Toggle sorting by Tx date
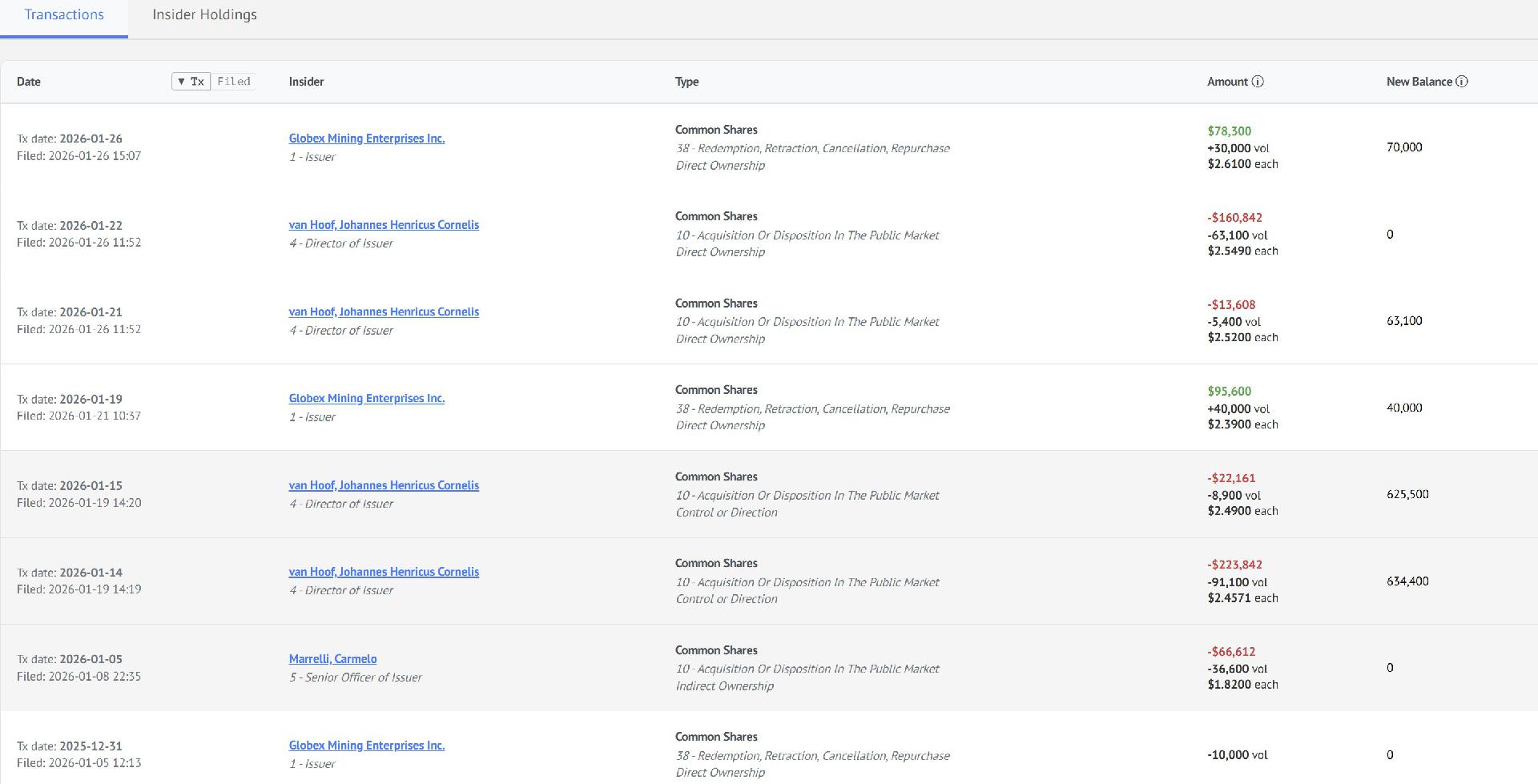Image resolution: width=1538 pixels, height=784 pixels. pyautogui.click(x=191, y=82)
